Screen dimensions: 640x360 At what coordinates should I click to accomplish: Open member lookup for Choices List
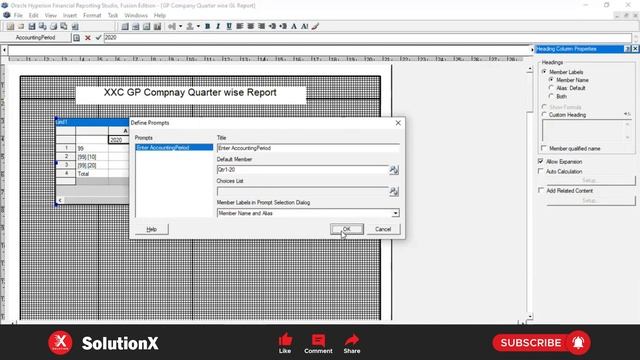393,191
